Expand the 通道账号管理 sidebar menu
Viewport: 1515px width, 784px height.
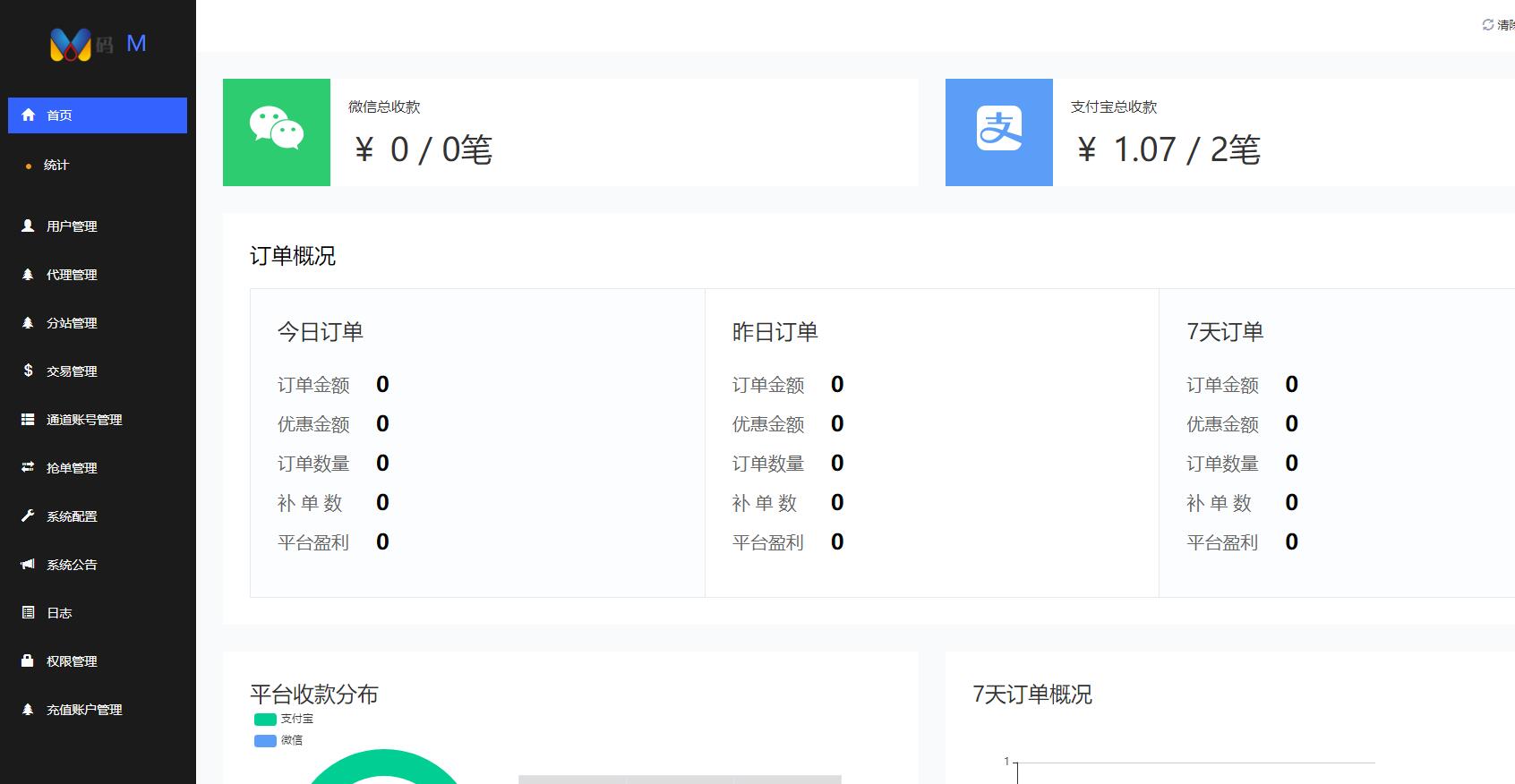(x=84, y=420)
